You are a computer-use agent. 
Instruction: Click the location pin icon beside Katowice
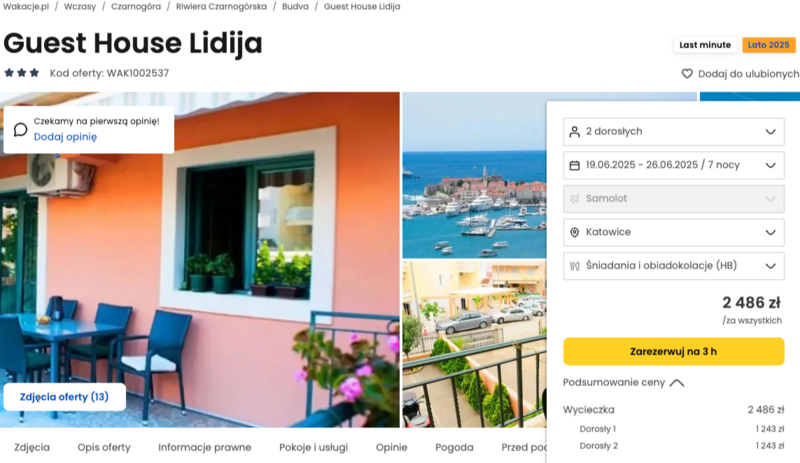pos(574,232)
